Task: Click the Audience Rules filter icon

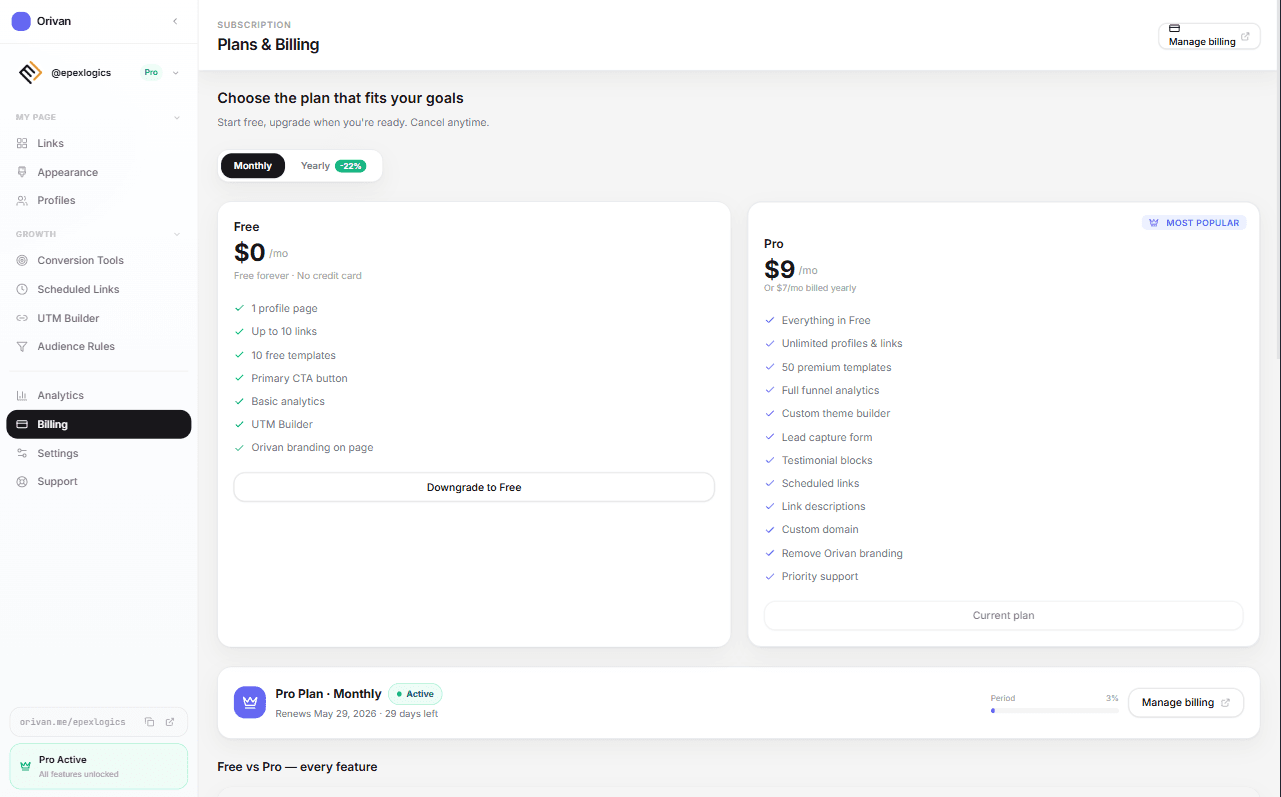Action: pos(22,346)
